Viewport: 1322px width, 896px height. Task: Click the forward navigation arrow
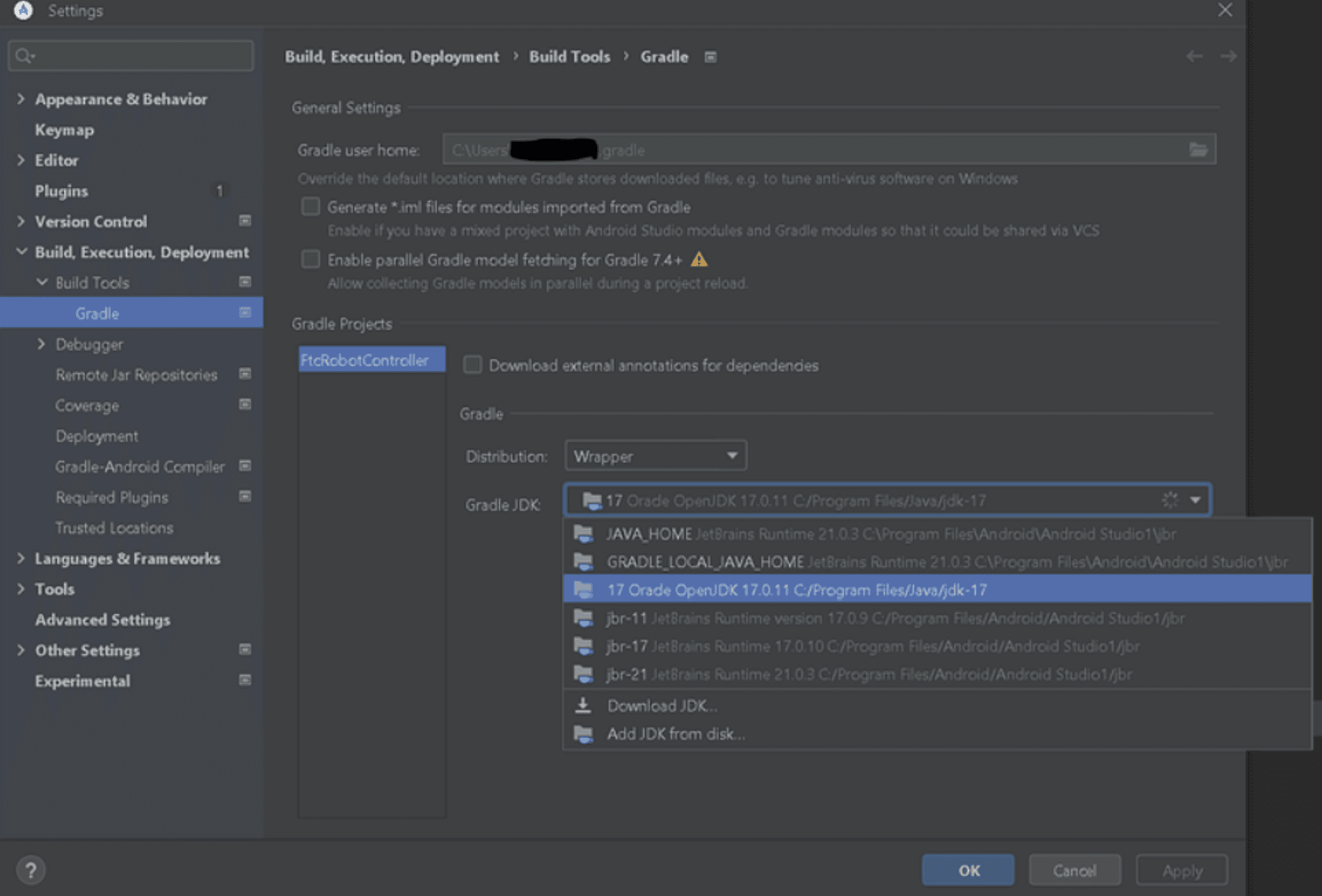pyautogui.click(x=1228, y=57)
